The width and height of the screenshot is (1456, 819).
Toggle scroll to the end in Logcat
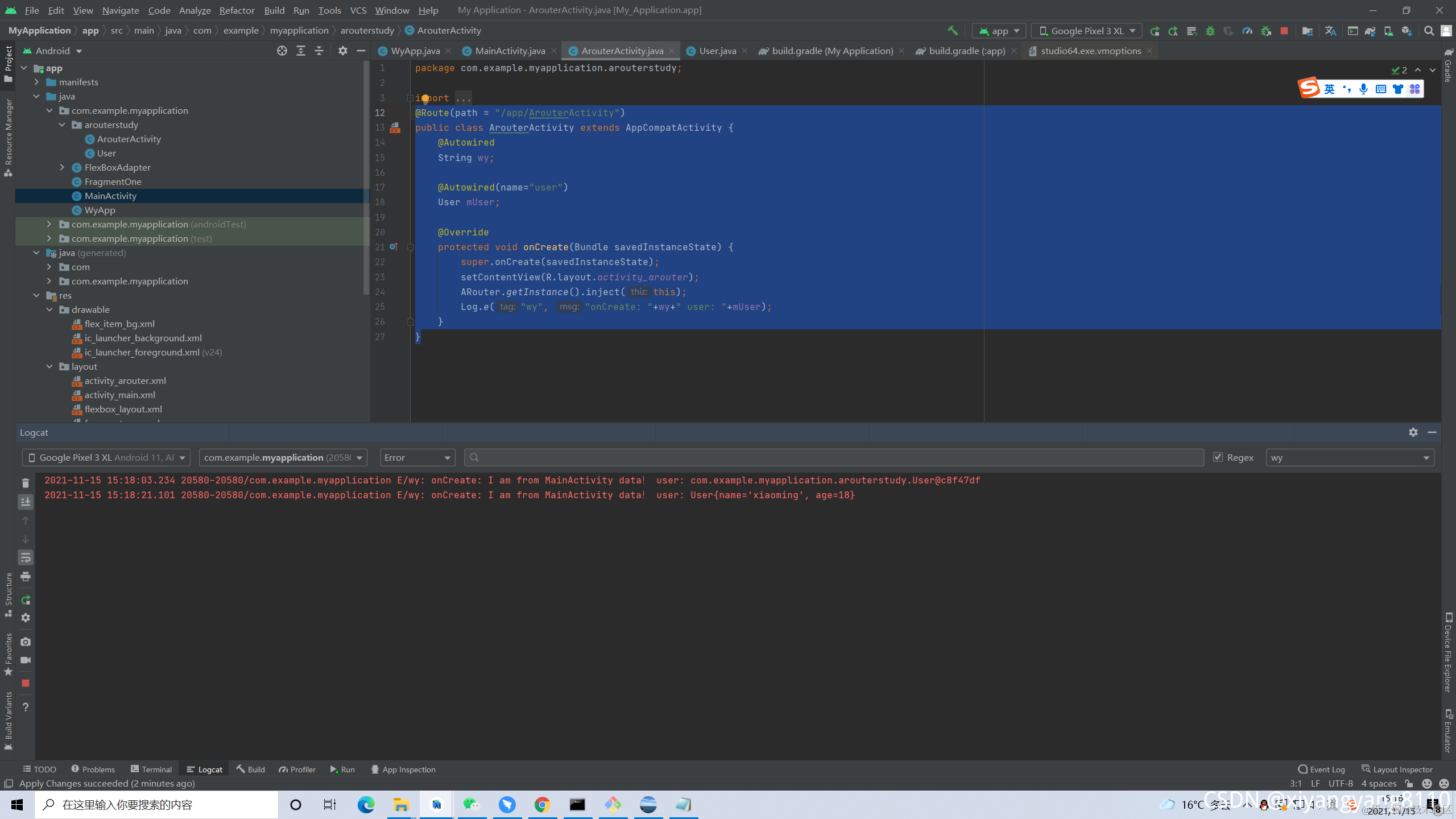click(x=26, y=502)
